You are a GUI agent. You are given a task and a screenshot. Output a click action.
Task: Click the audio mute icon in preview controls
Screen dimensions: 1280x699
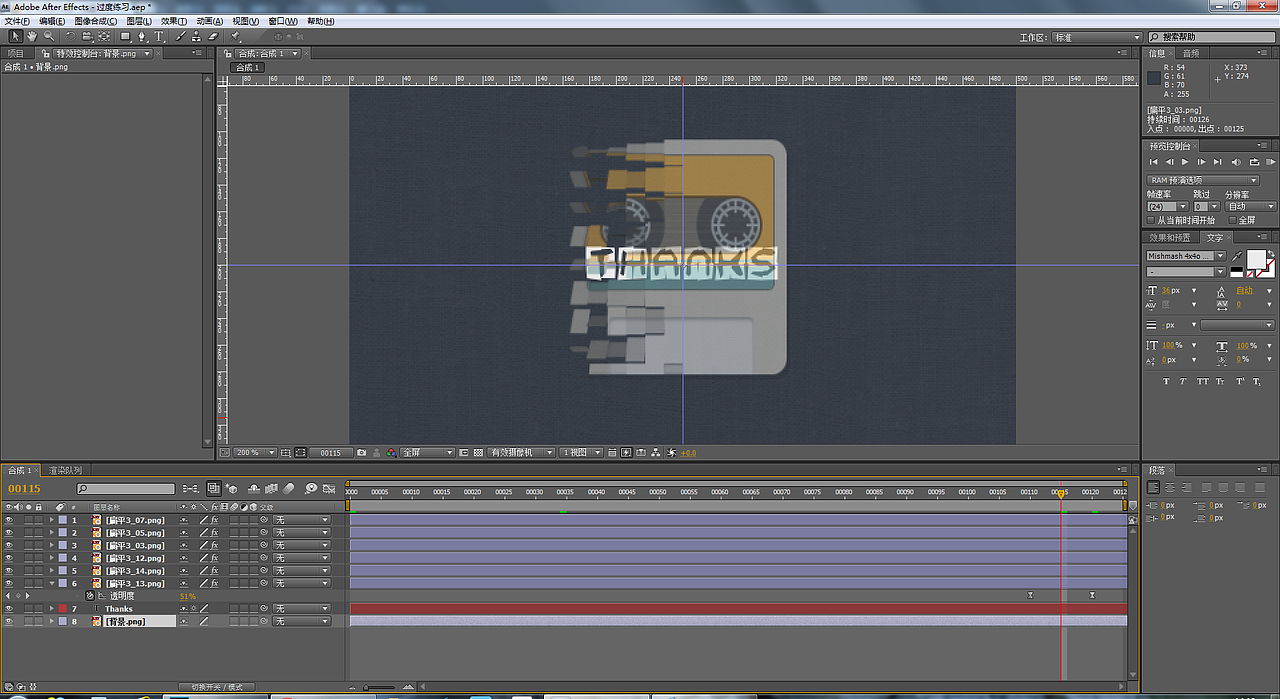(x=1236, y=162)
